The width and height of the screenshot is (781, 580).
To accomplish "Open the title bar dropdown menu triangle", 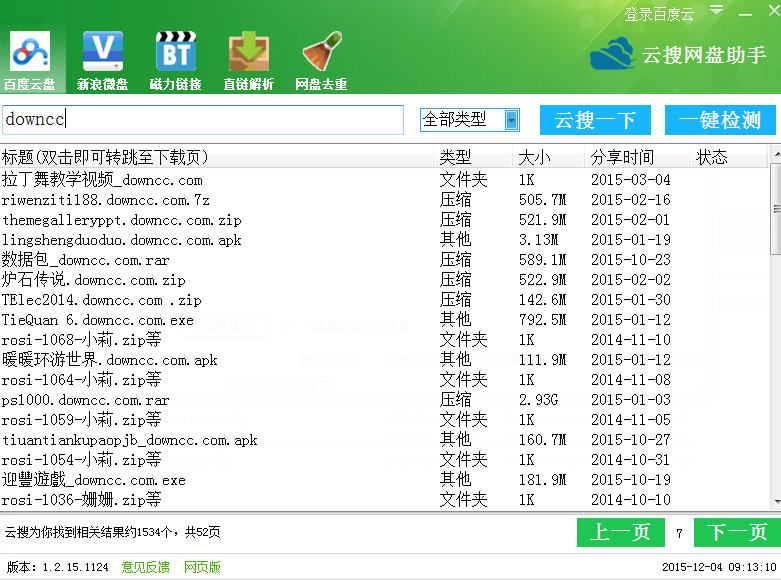I will pyautogui.click(x=716, y=10).
